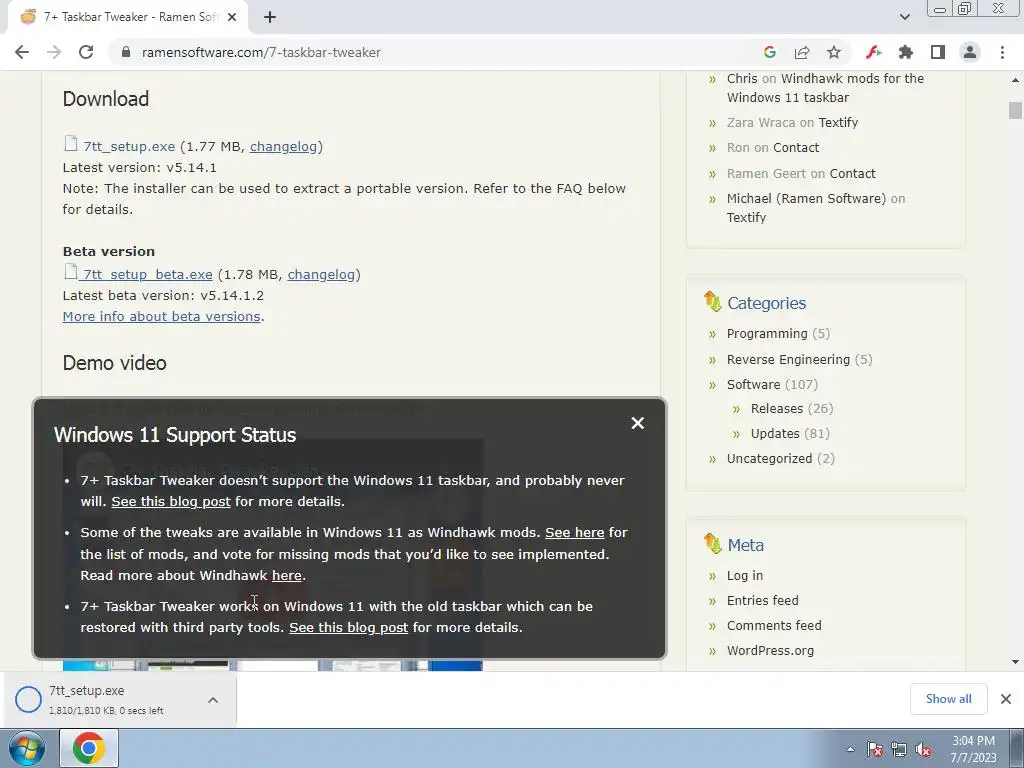This screenshot has height=768, width=1024.
Task: Open the Extensions puzzle icon
Action: (x=906, y=52)
